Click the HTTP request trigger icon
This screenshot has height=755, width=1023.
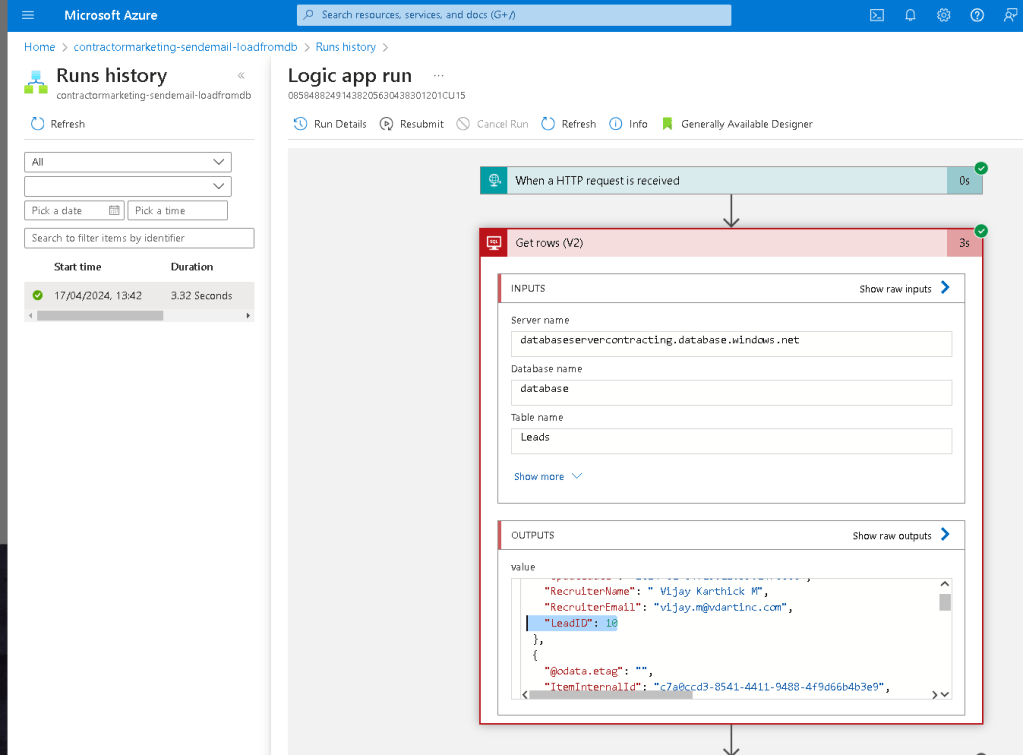pos(494,181)
